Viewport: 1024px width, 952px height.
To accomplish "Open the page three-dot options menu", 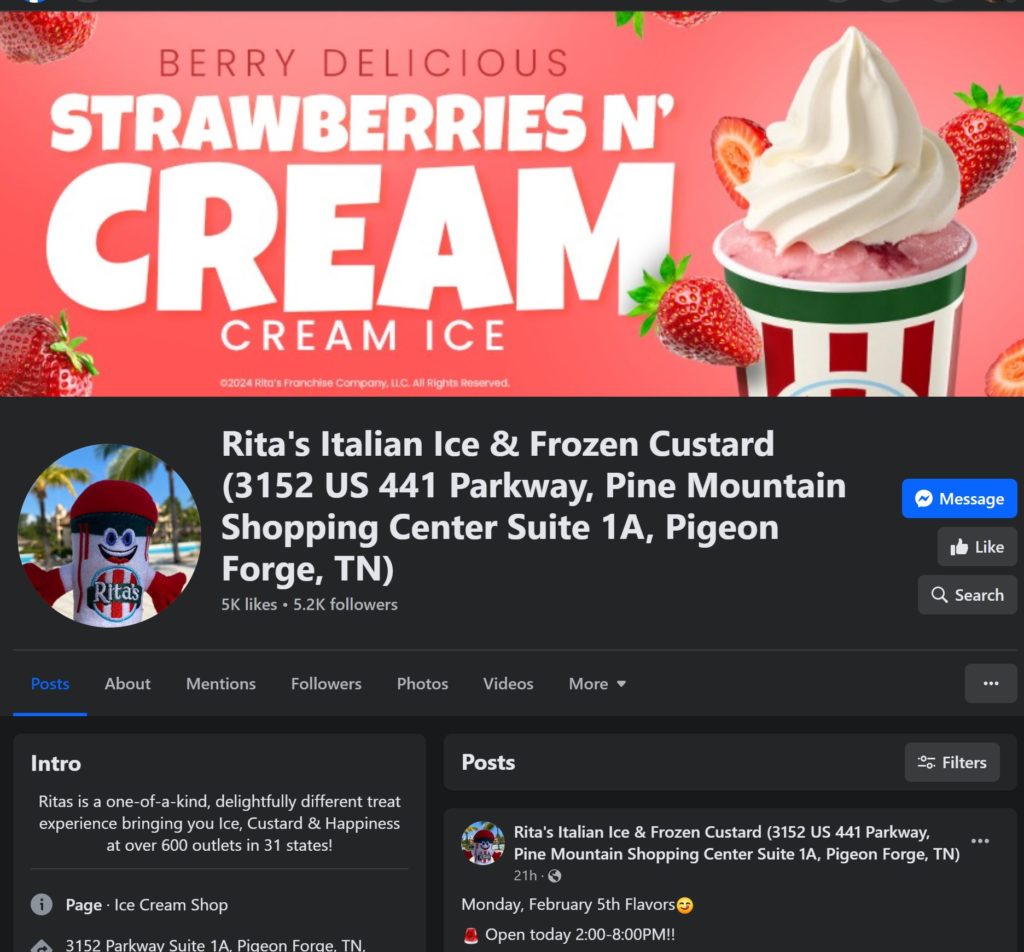I will [x=991, y=684].
